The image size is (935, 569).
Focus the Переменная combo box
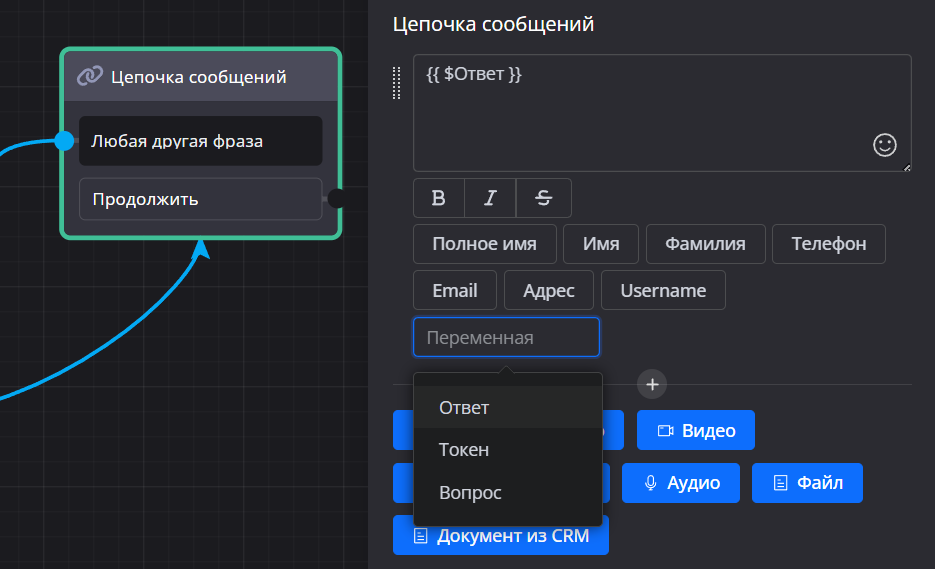[506, 338]
